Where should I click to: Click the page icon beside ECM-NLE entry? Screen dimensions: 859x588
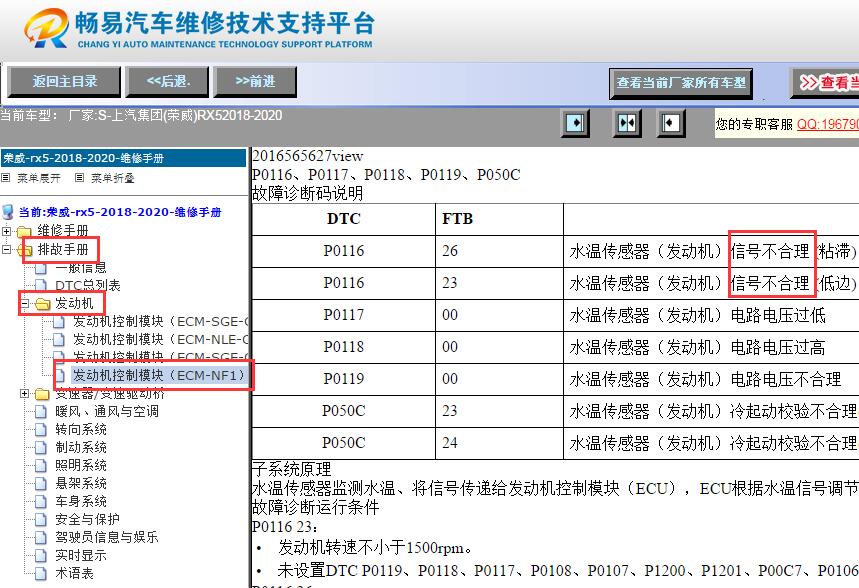59,340
